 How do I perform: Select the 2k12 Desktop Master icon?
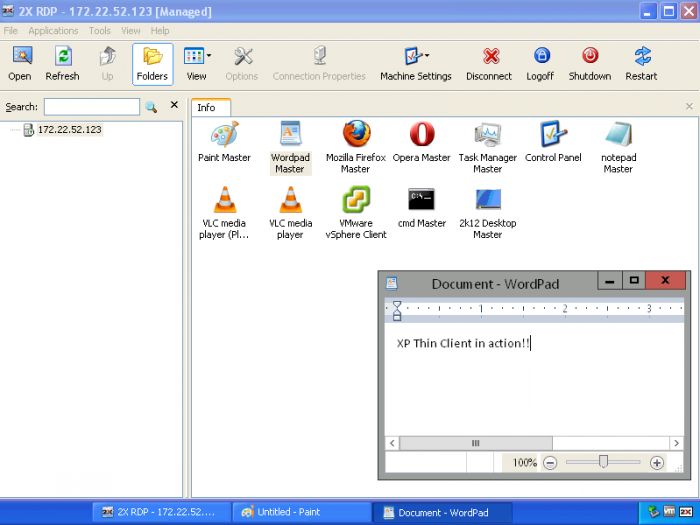488,213
